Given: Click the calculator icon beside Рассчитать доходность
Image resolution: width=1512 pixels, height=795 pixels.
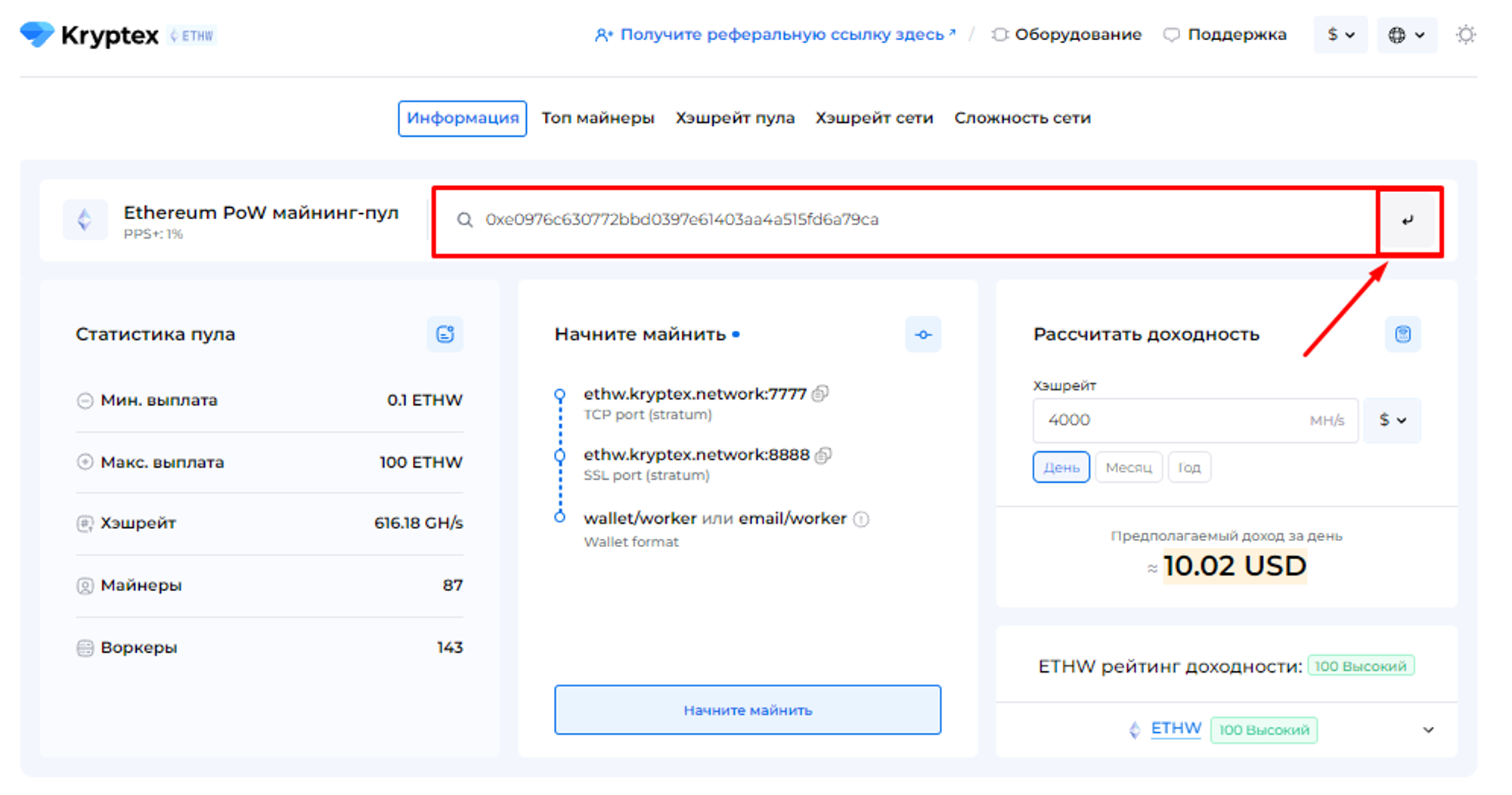Looking at the screenshot, I should (x=1403, y=334).
